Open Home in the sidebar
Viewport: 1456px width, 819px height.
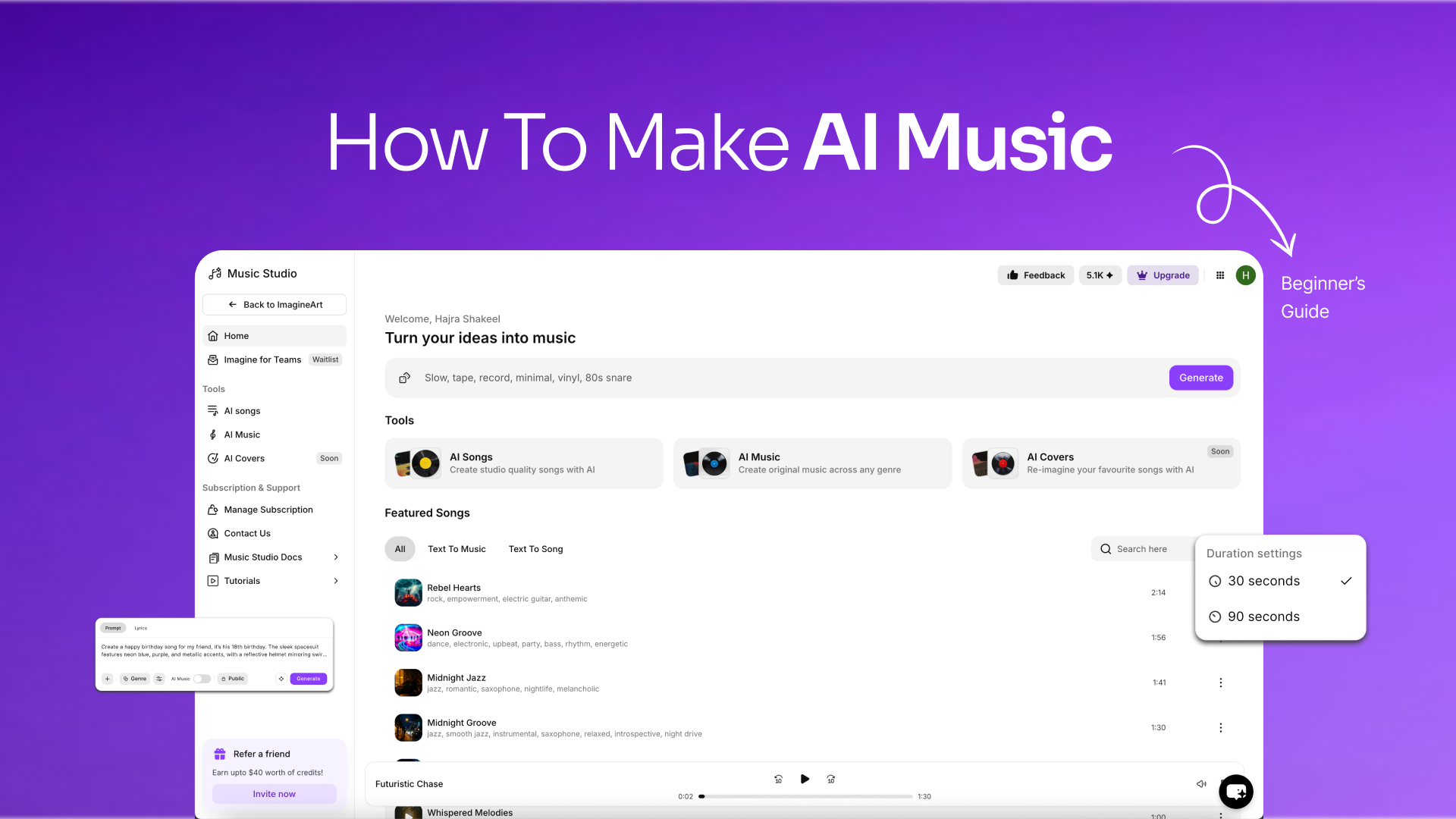coord(275,336)
